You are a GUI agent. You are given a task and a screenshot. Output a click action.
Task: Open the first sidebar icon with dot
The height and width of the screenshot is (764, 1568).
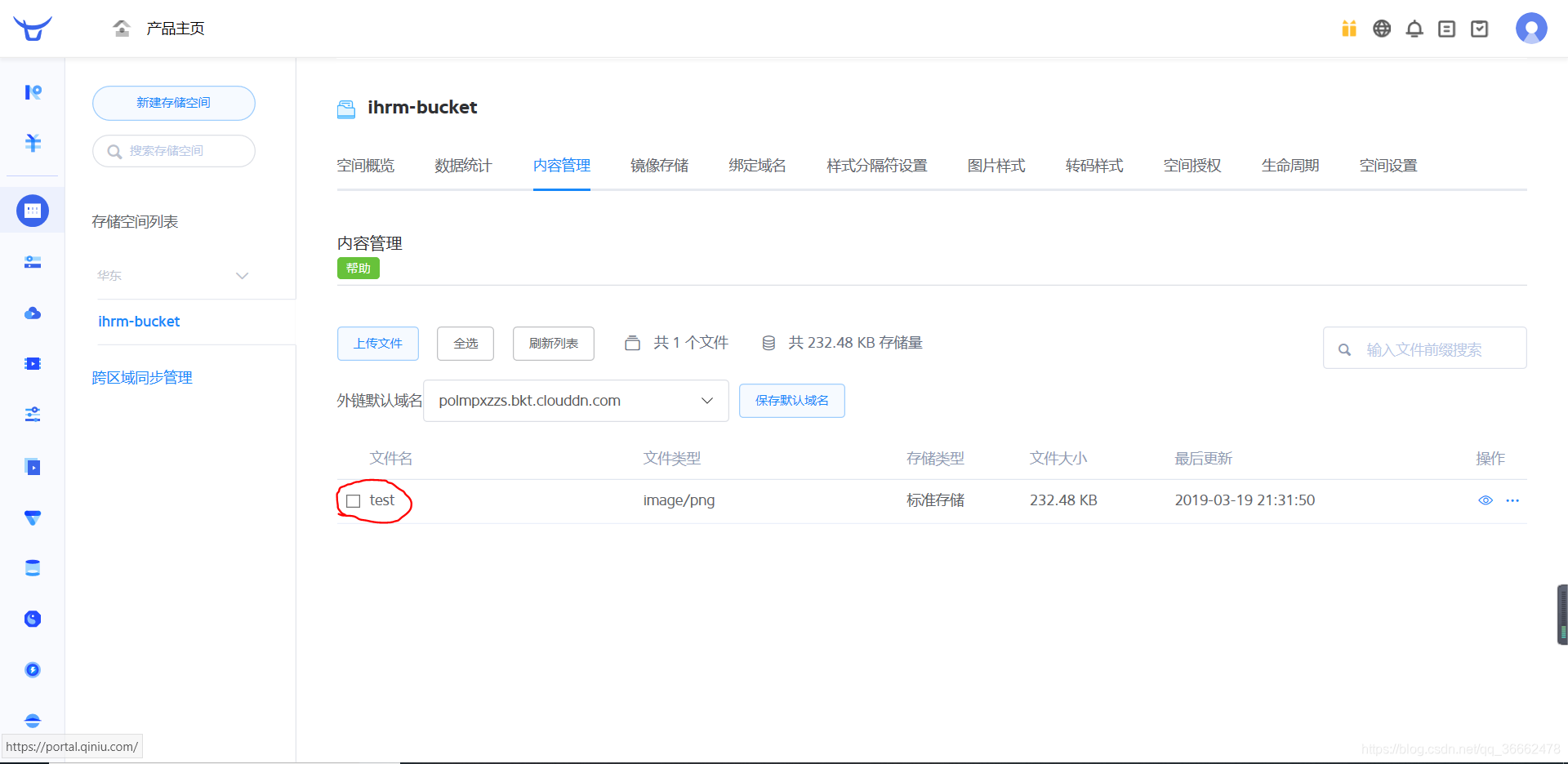pos(33,92)
